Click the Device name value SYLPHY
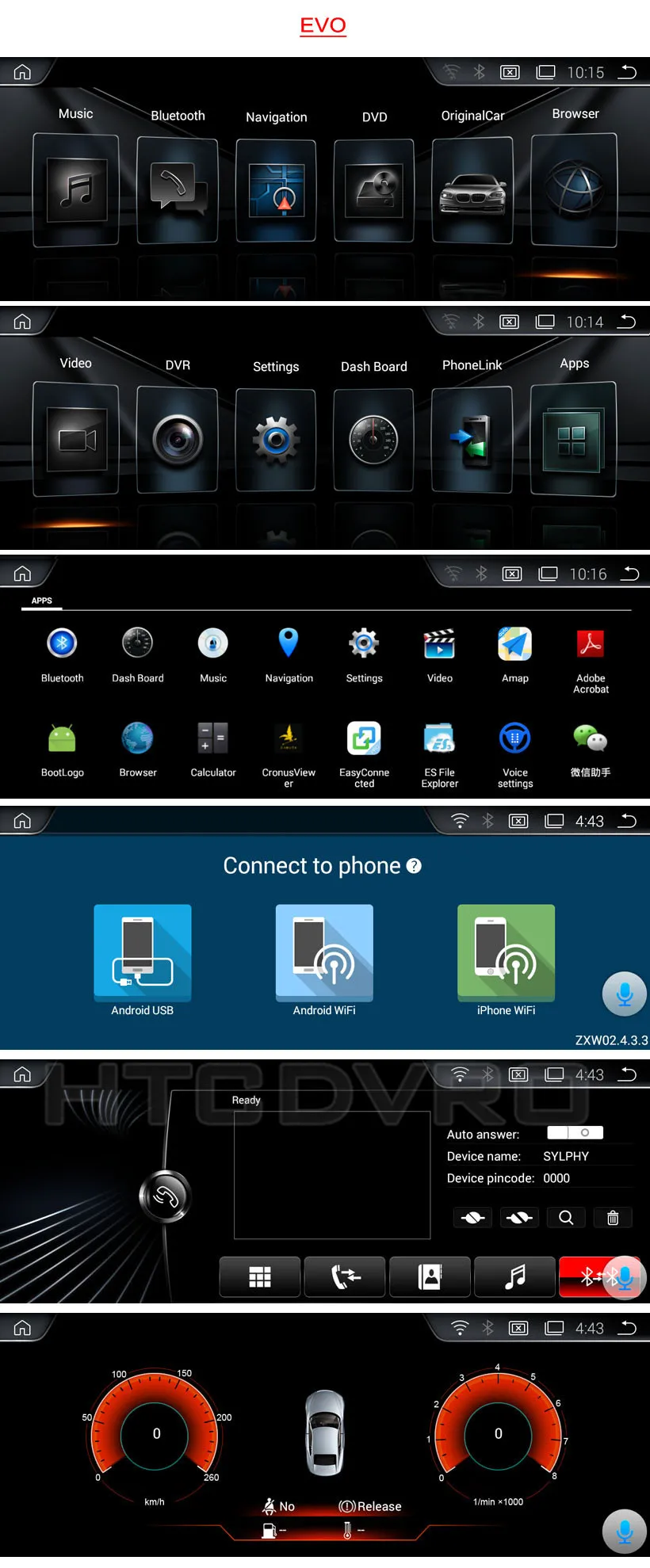 (x=566, y=1156)
